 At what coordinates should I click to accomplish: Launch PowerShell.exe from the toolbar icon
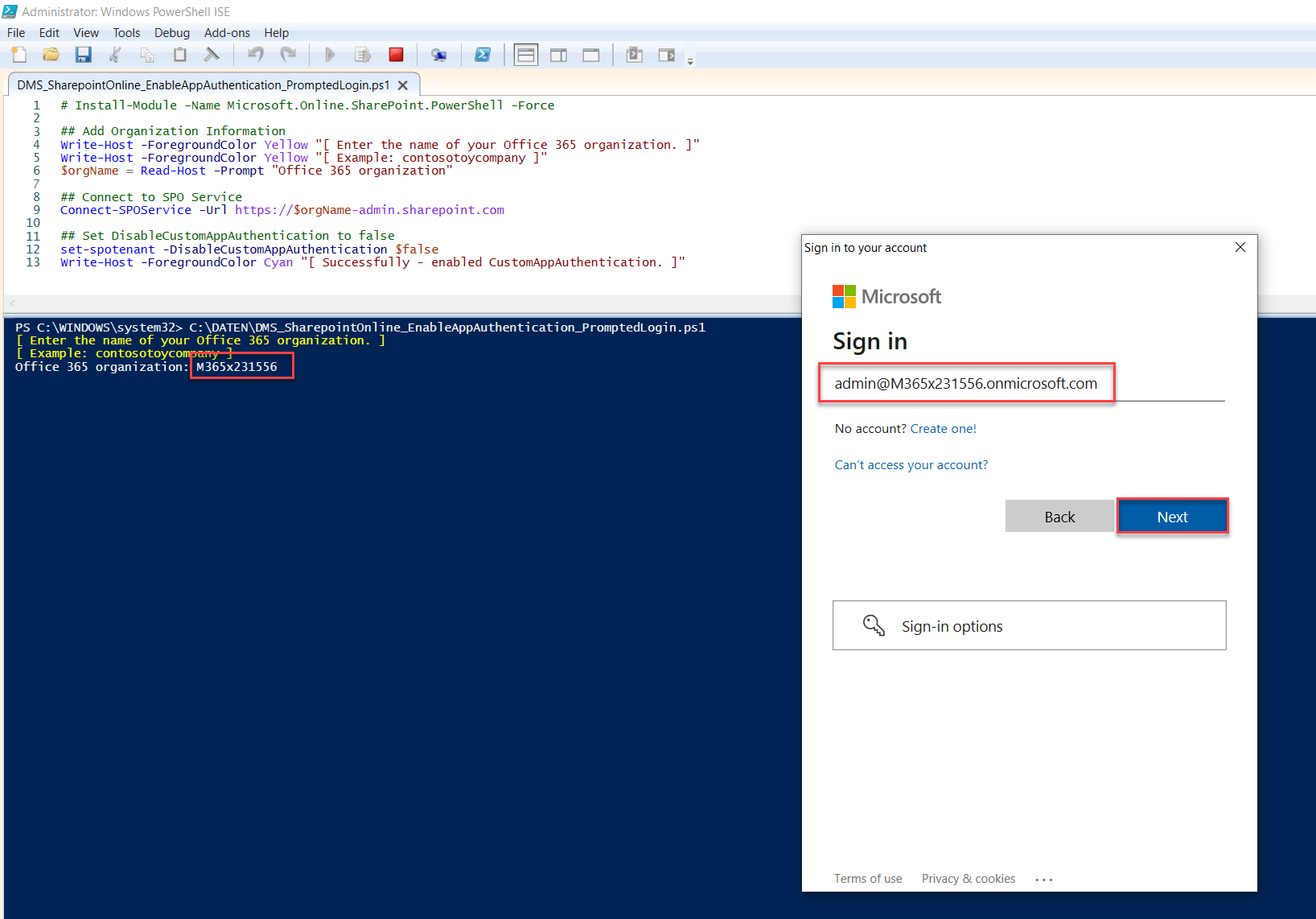click(x=483, y=55)
